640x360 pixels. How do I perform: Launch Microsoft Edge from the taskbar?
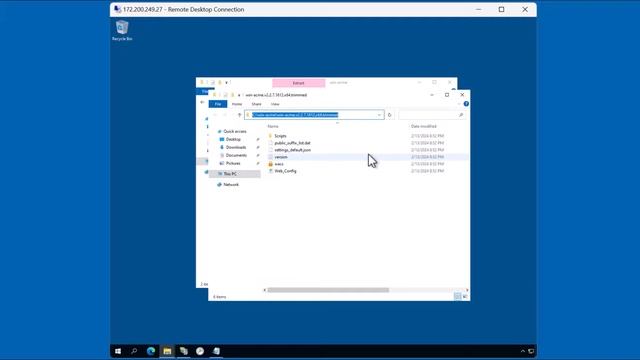tap(151, 351)
